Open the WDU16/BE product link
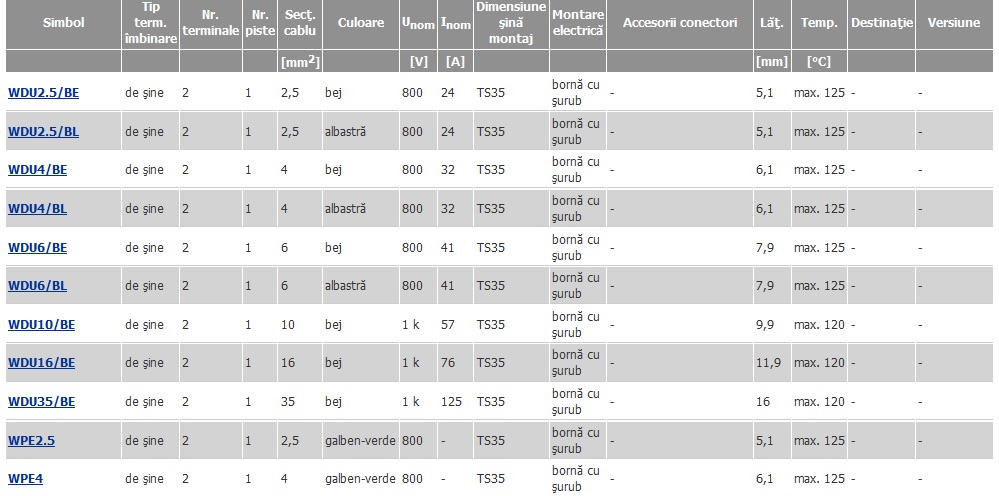The height and width of the screenshot is (496, 999). click(41, 363)
